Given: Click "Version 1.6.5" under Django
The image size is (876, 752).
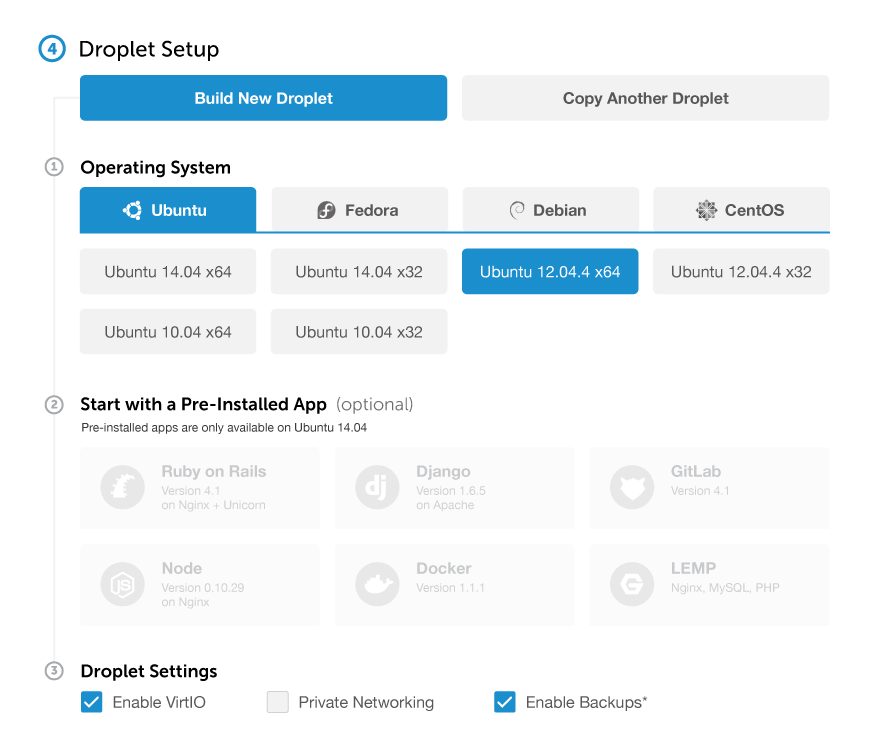Looking at the screenshot, I should (x=451, y=491).
